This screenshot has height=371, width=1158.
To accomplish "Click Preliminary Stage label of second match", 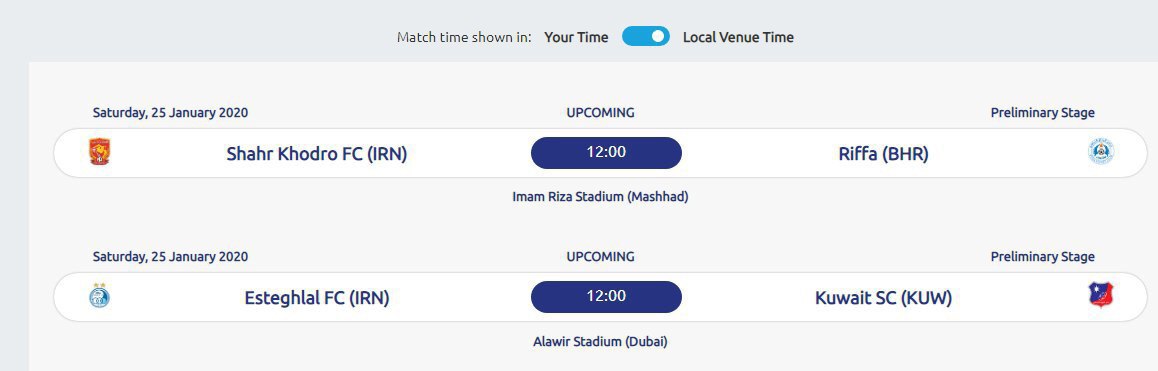I will coord(1043,257).
